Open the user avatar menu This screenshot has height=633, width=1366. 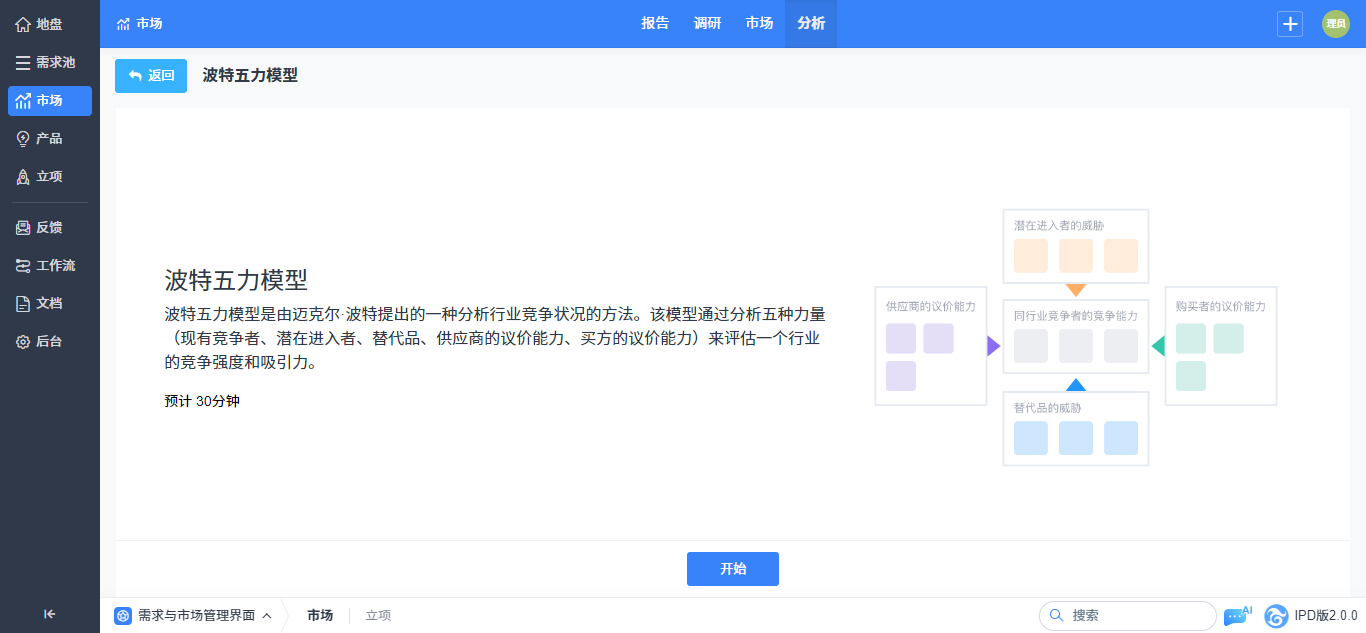click(x=1336, y=24)
